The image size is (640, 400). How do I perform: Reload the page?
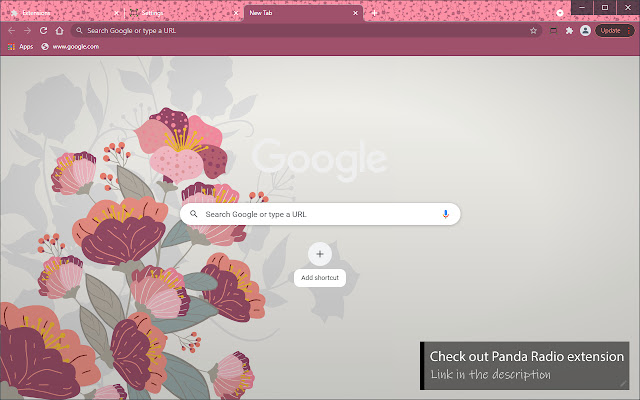click(x=43, y=31)
